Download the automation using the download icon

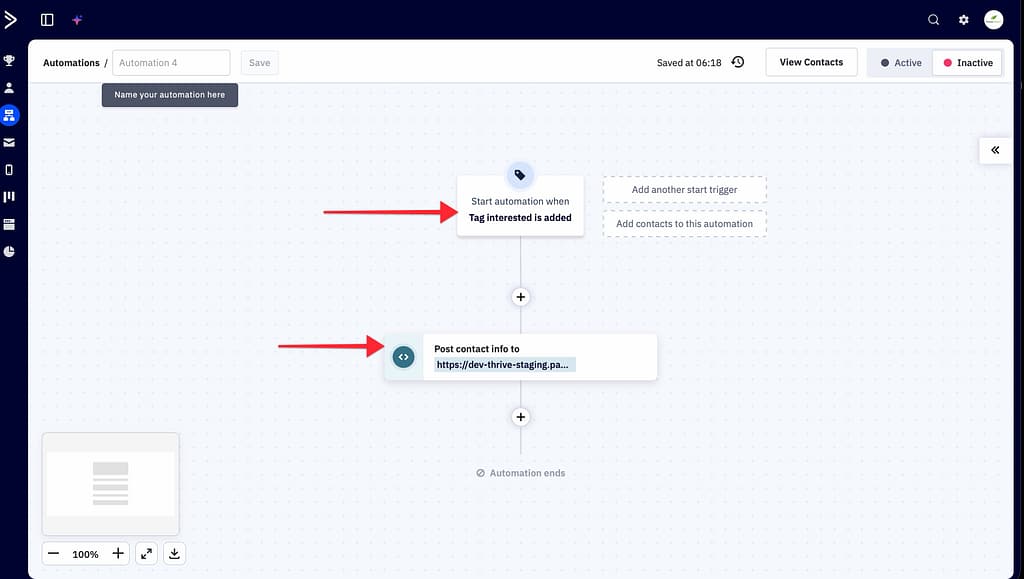coord(174,553)
